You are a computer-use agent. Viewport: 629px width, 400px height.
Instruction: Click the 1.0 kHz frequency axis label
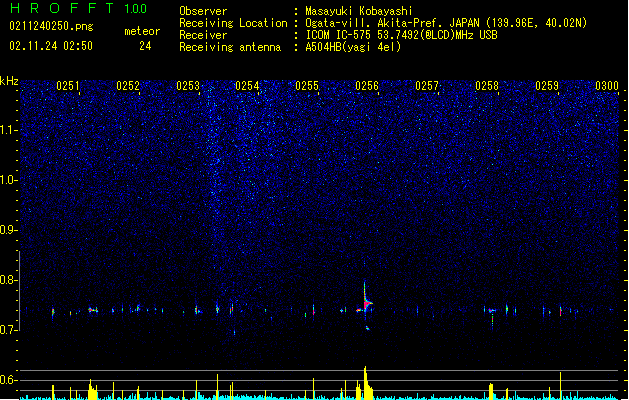coord(9,180)
